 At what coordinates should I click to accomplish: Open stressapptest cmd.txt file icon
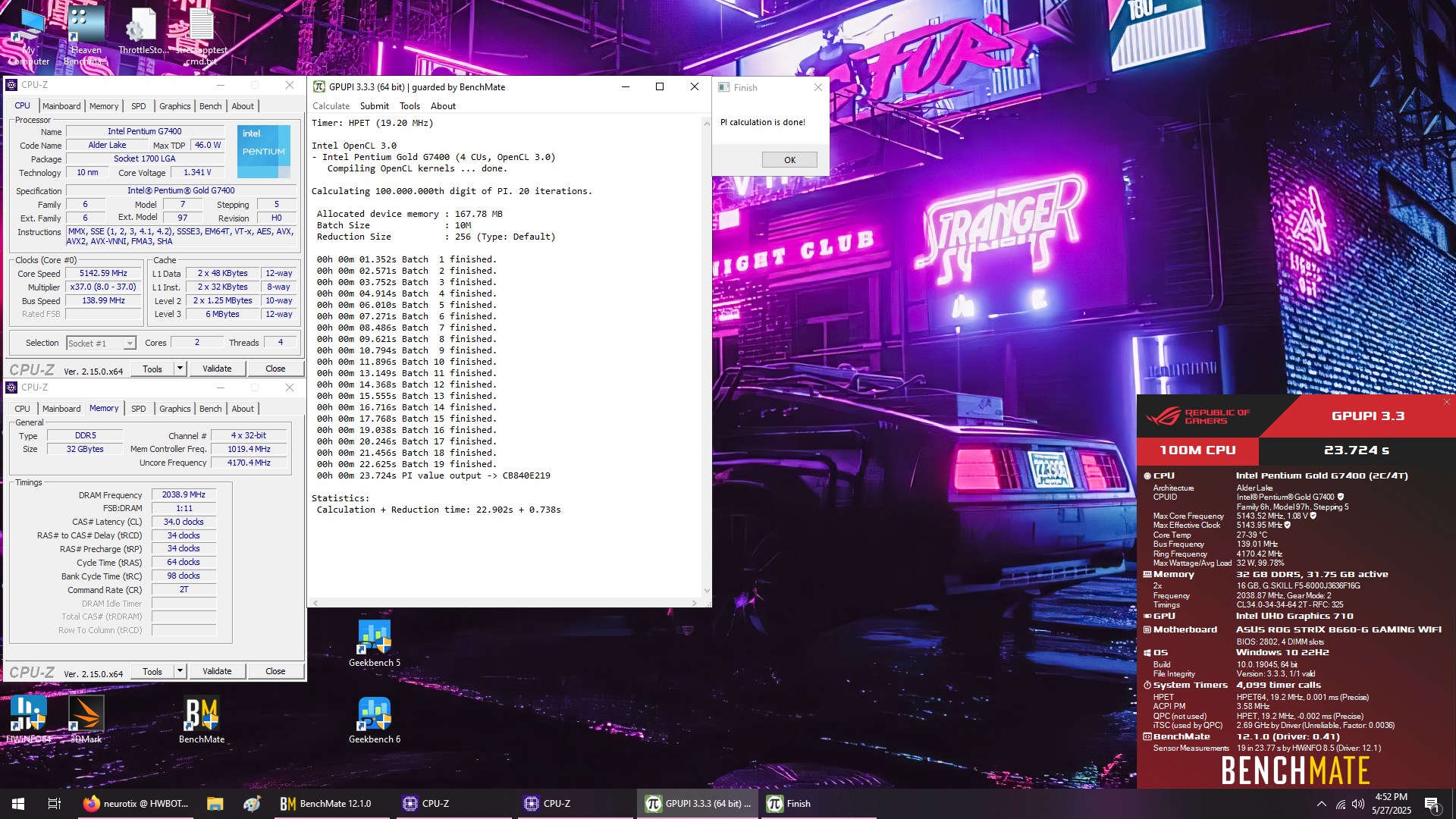[201, 36]
